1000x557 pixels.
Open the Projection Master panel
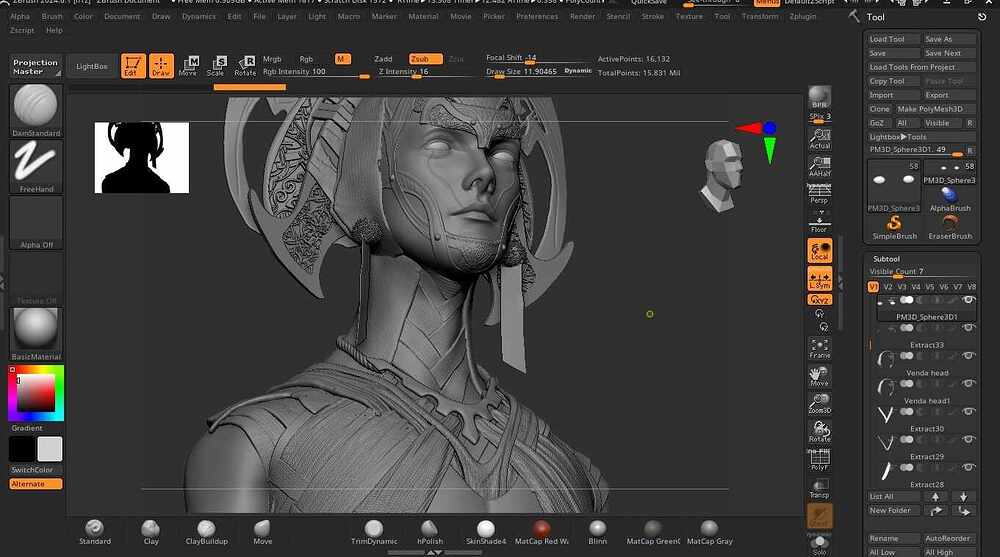[36, 66]
